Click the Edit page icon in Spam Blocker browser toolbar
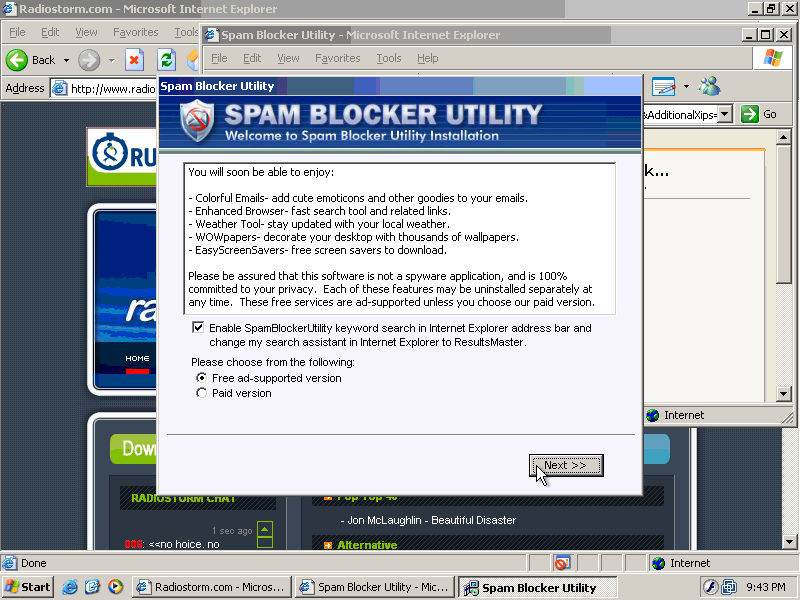Image resolution: width=800 pixels, height=600 pixels. pyautogui.click(x=663, y=87)
